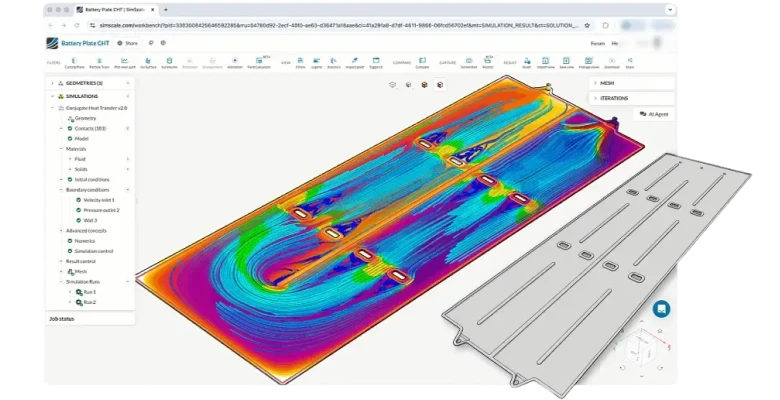
Task: Add an Iso Surface filter
Action: pyautogui.click(x=148, y=63)
